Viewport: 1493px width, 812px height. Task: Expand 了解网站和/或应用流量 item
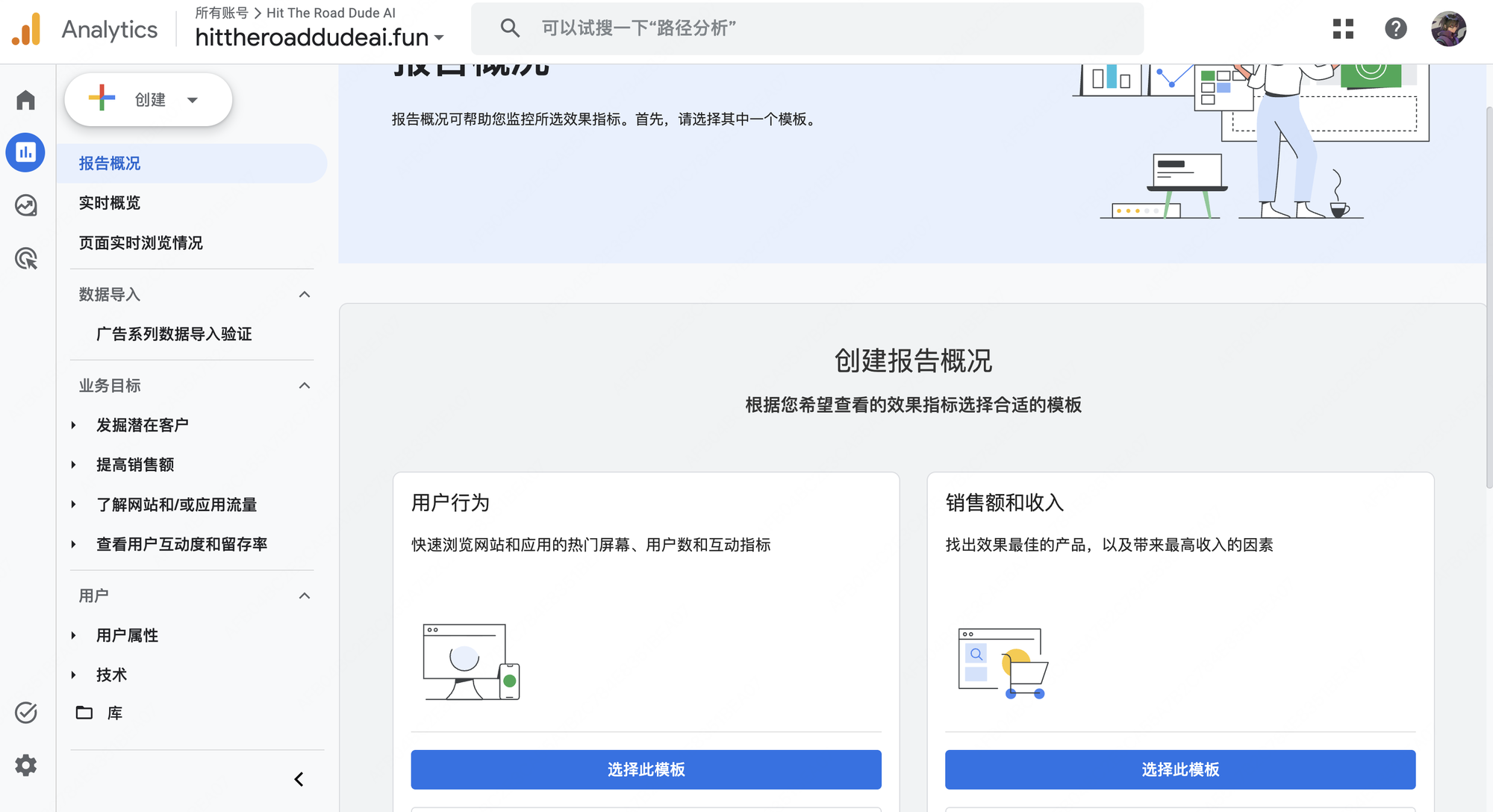[x=74, y=505]
